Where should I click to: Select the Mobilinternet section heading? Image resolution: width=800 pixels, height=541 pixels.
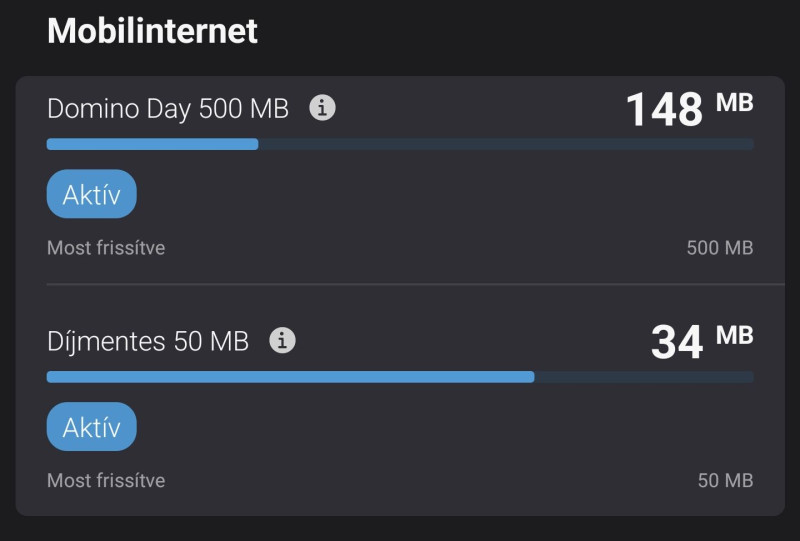click(x=153, y=31)
